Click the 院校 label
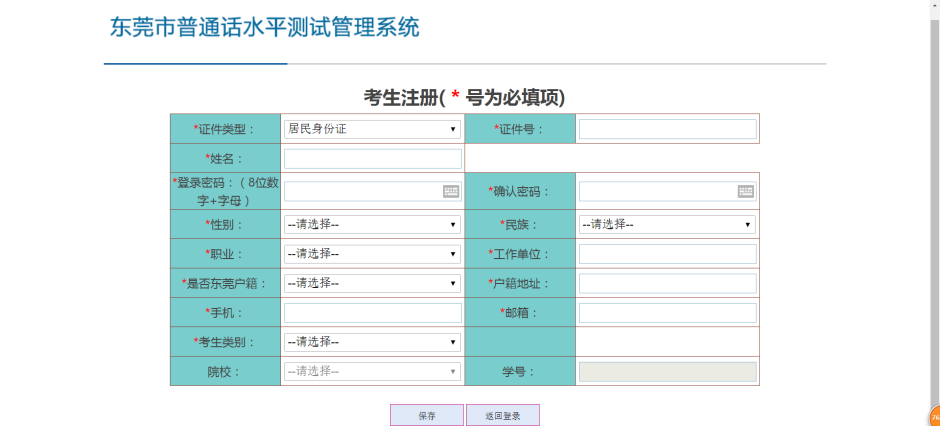 (225, 372)
